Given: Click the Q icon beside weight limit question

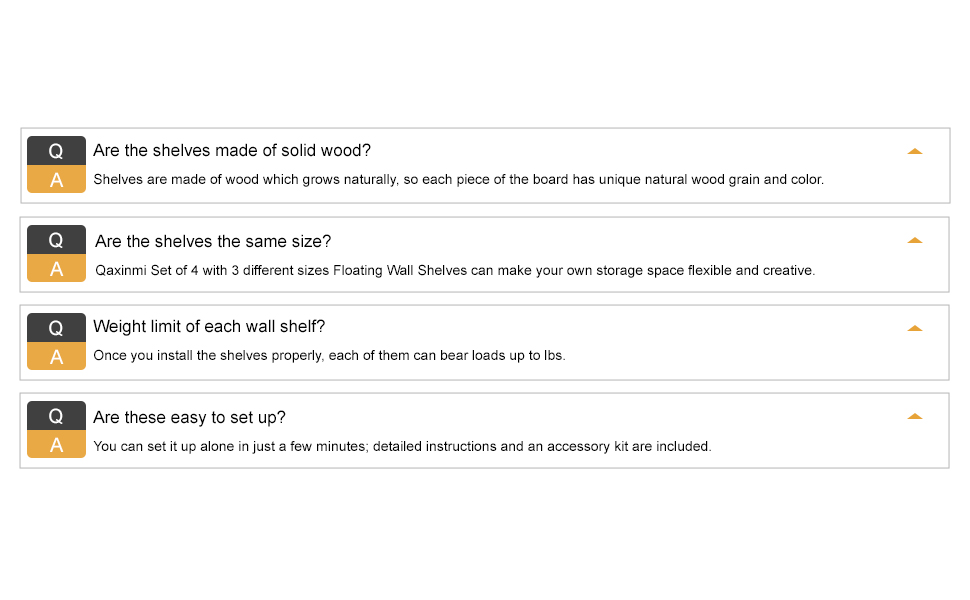Looking at the screenshot, I should click(56, 327).
